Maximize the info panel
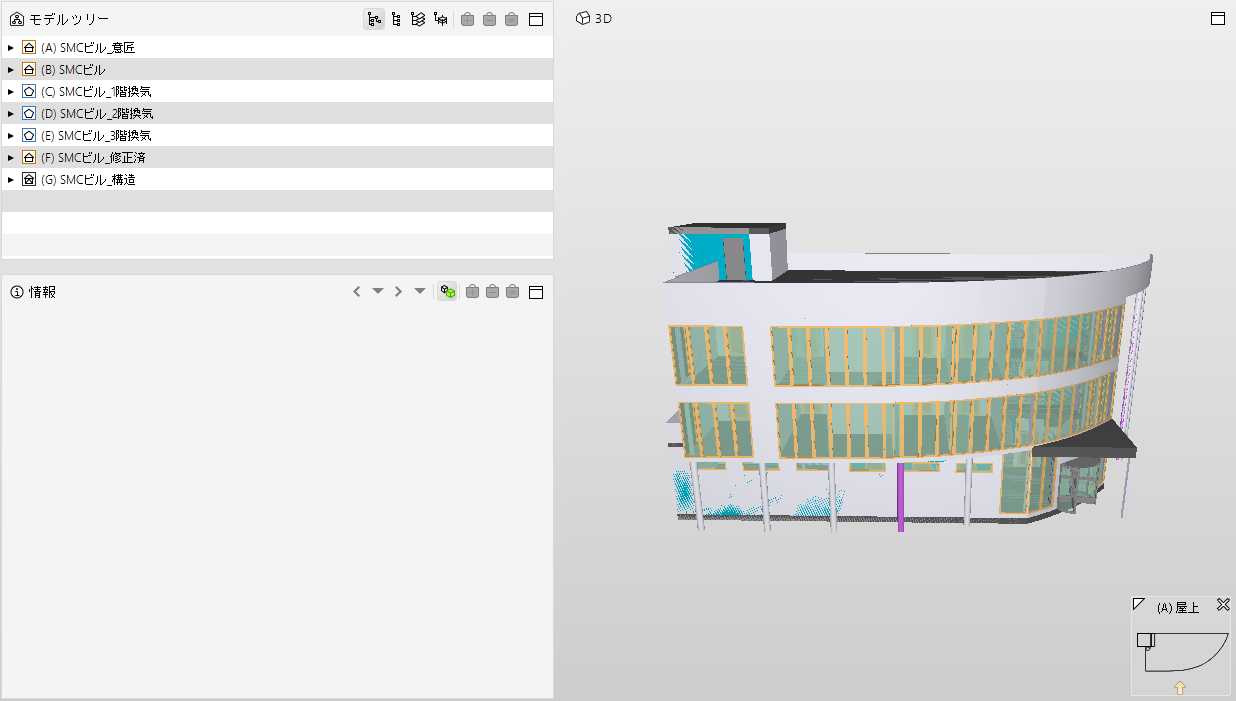Screen dimensions: 1236x701 point(536,292)
